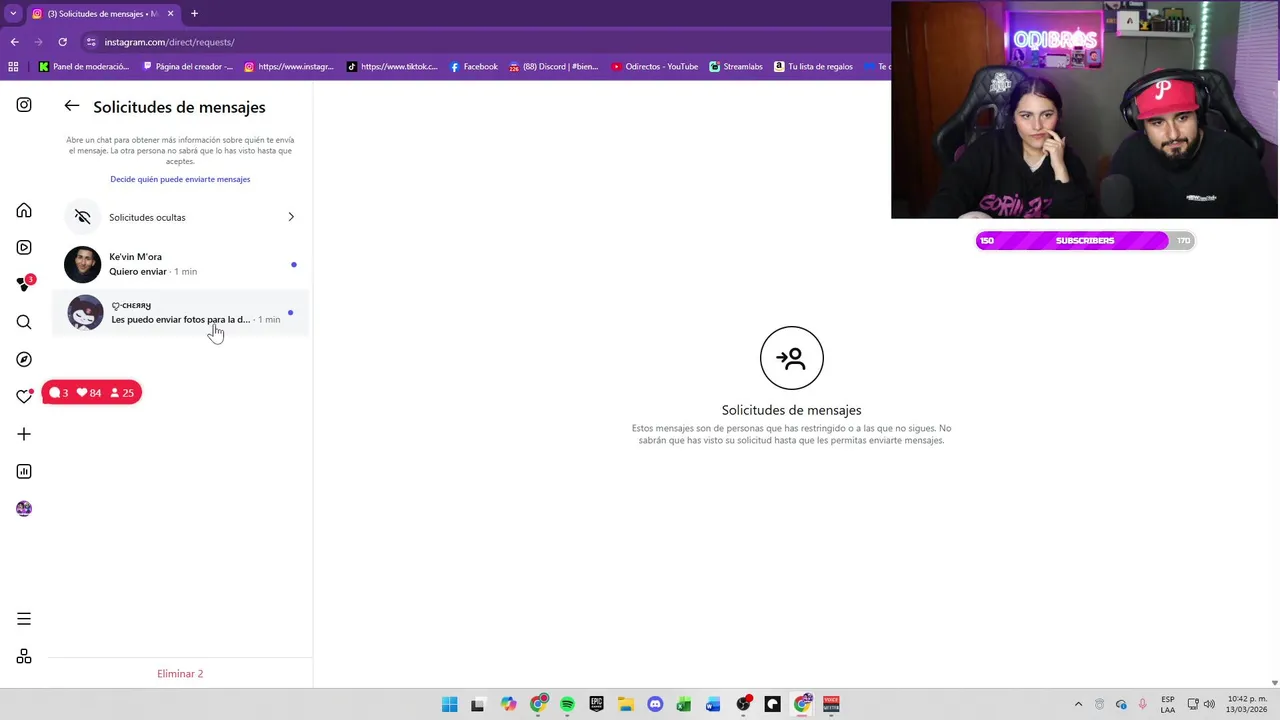The height and width of the screenshot is (720, 1280).
Task: Open Word from taskbar
Action: coord(713,704)
